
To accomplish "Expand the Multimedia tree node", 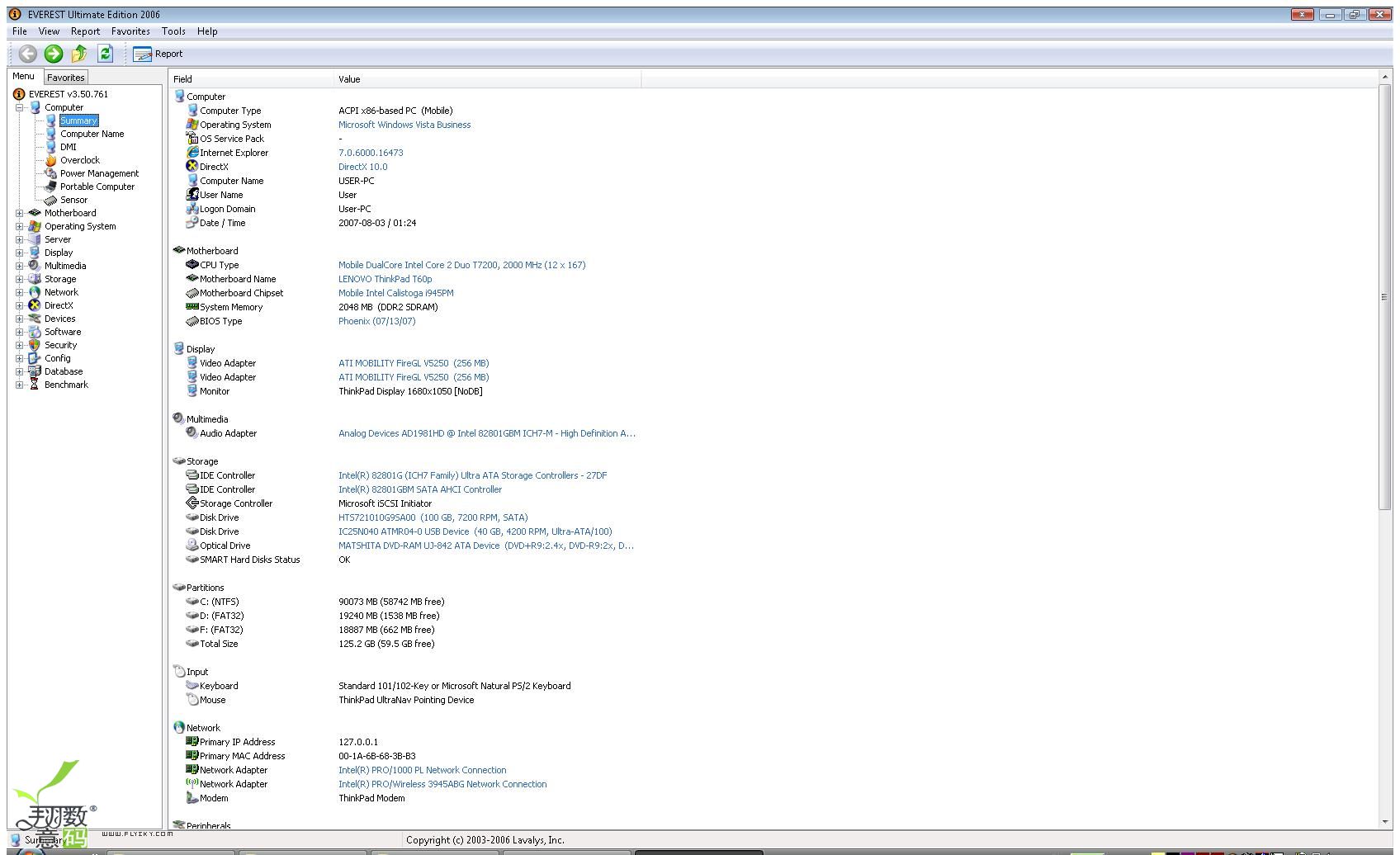I will point(20,266).
